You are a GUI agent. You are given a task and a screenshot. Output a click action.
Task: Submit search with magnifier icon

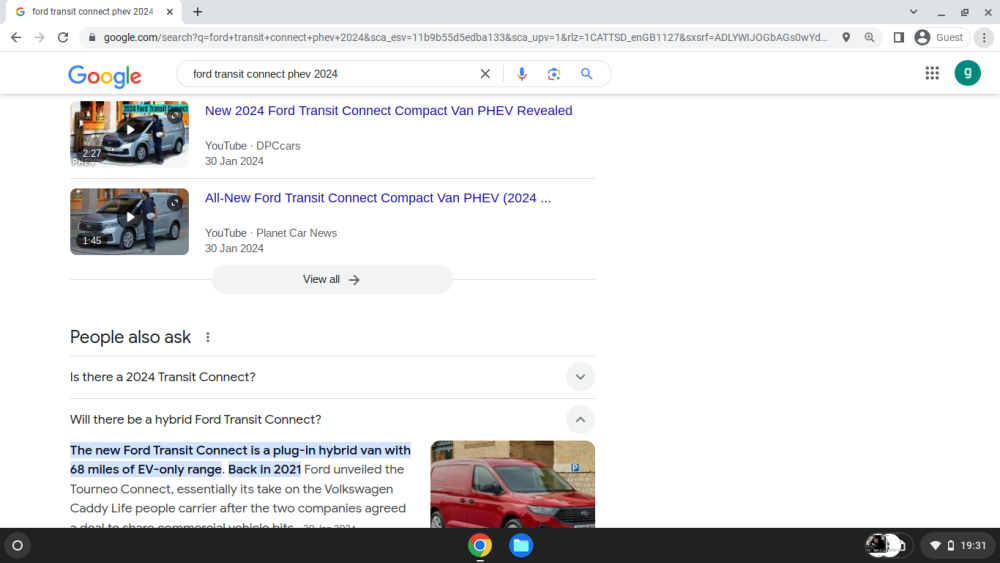click(x=587, y=74)
